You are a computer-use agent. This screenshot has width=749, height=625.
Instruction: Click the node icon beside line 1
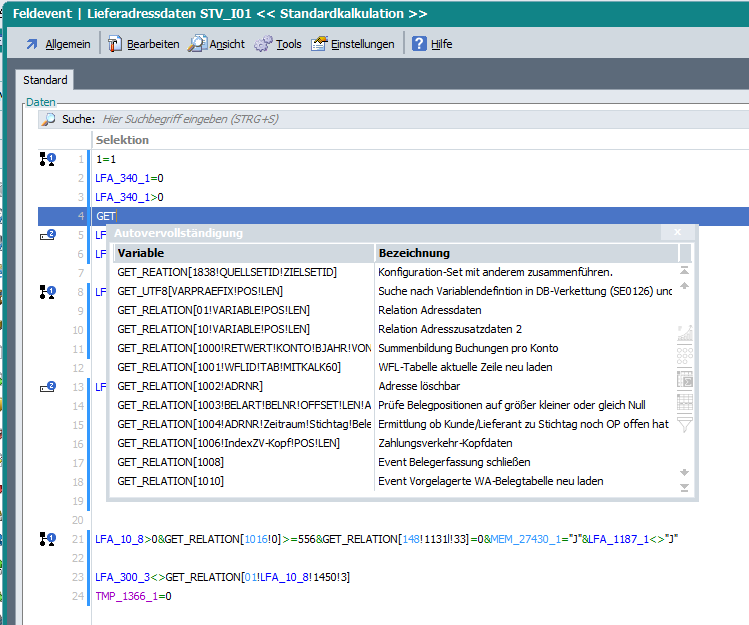coord(47,159)
